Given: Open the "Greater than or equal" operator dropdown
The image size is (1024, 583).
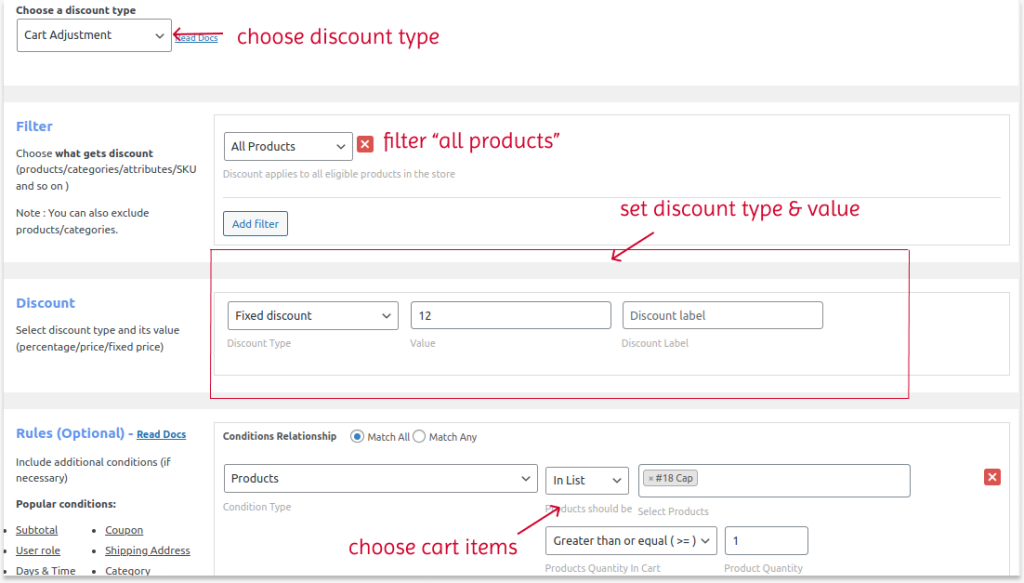Looking at the screenshot, I should (630, 540).
